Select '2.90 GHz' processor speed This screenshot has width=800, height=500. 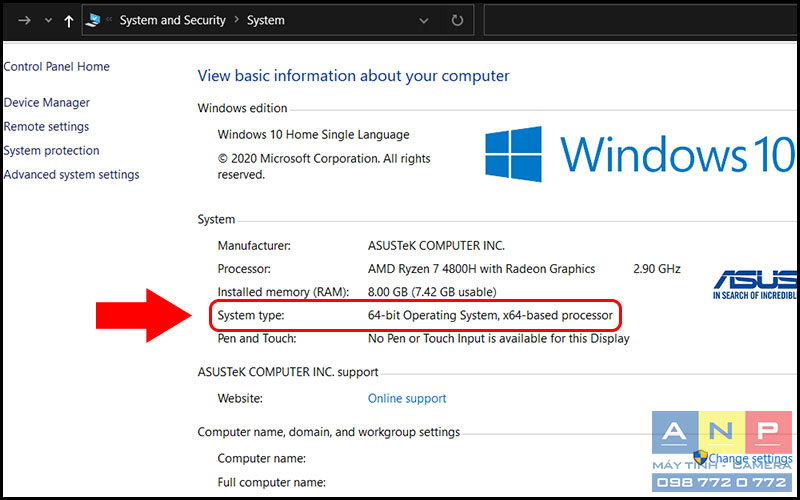pyautogui.click(x=657, y=269)
